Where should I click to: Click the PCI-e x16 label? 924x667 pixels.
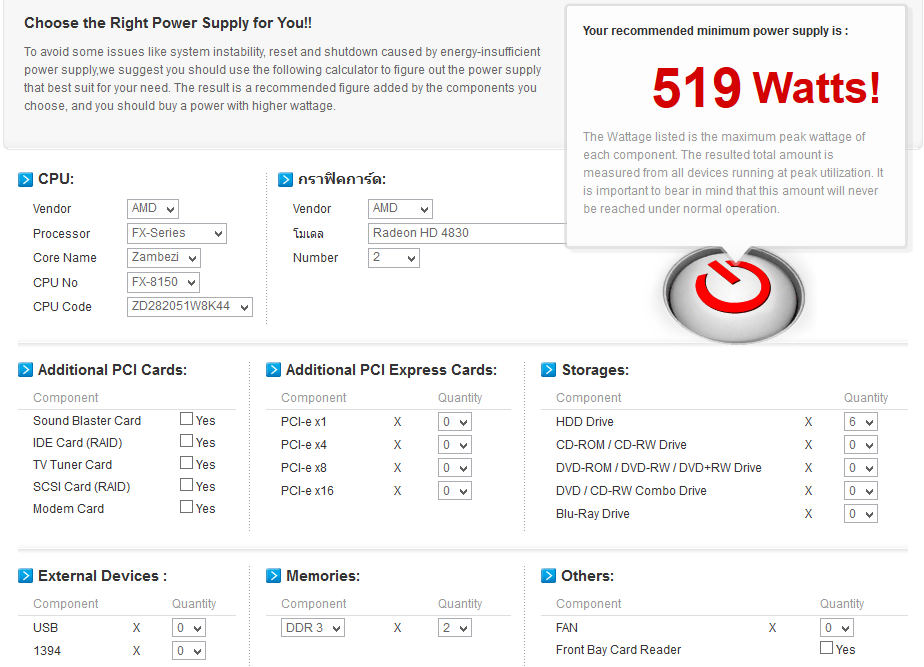[x=307, y=491]
